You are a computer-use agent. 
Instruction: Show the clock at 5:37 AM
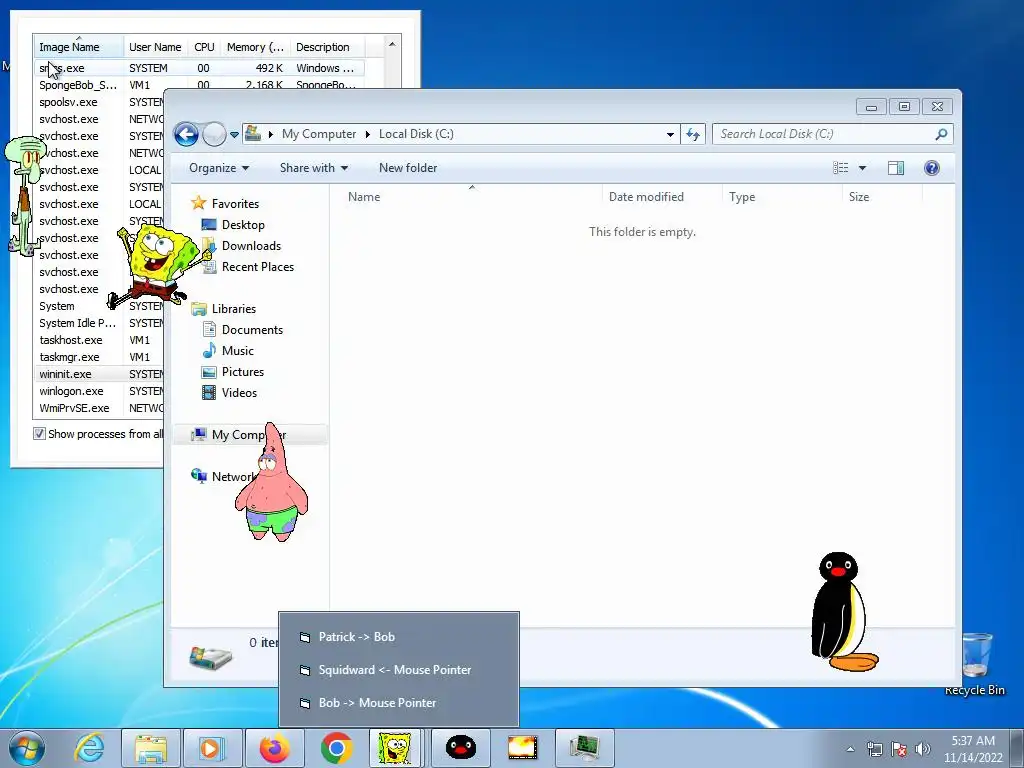pyautogui.click(x=973, y=749)
